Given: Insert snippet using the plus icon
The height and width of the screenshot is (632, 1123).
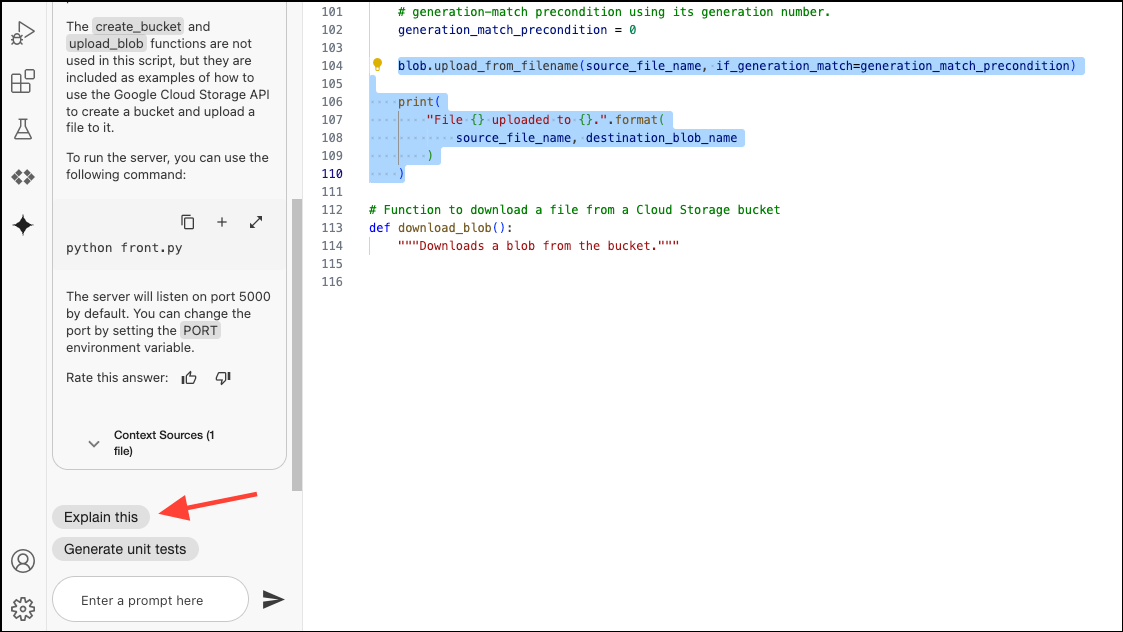Looking at the screenshot, I should tap(221, 222).
